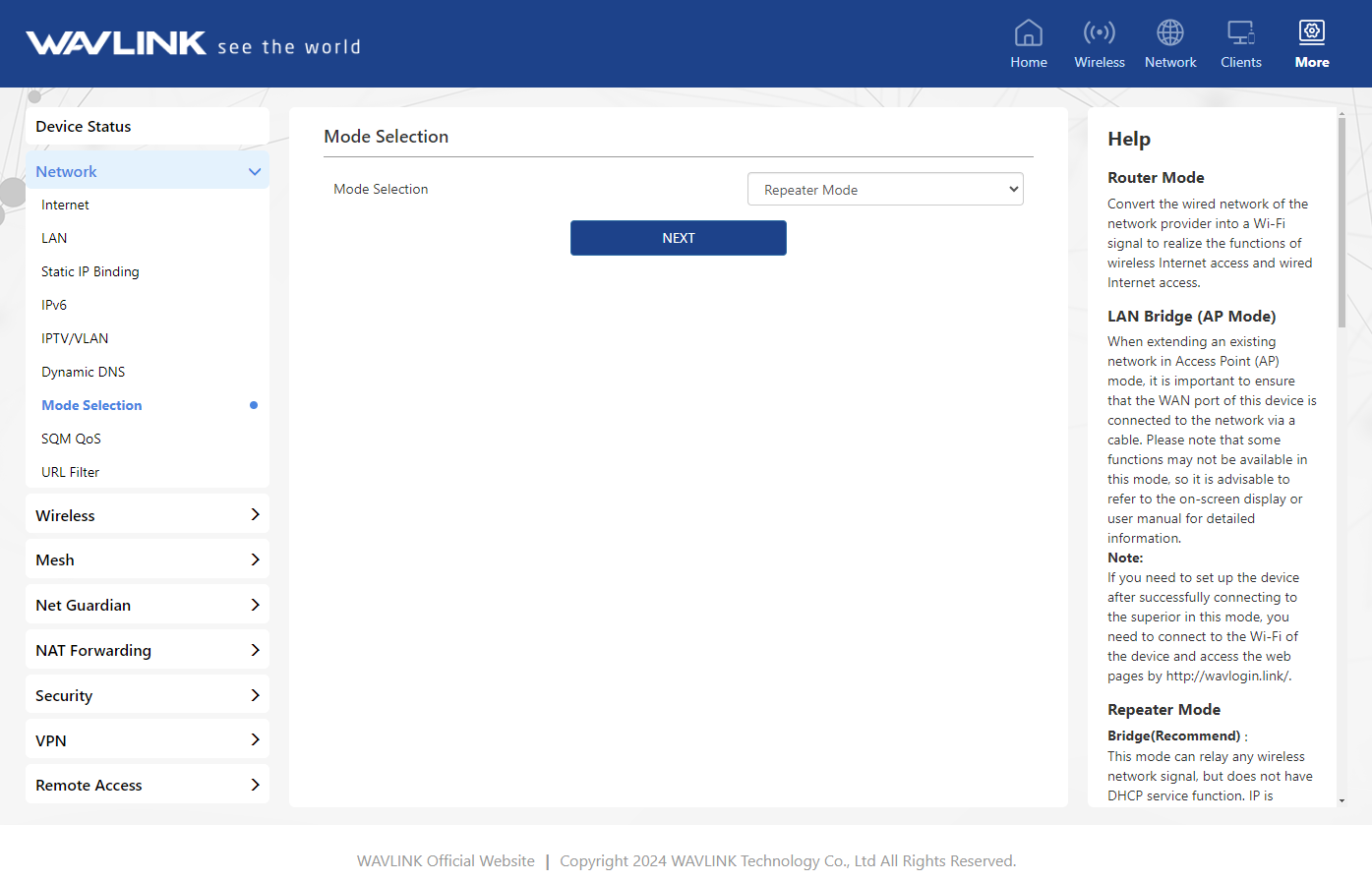This screenshot has width=1372, height=882.
Task: Open the WAVLINK Official Website link
Action: (x=446, y=860)
